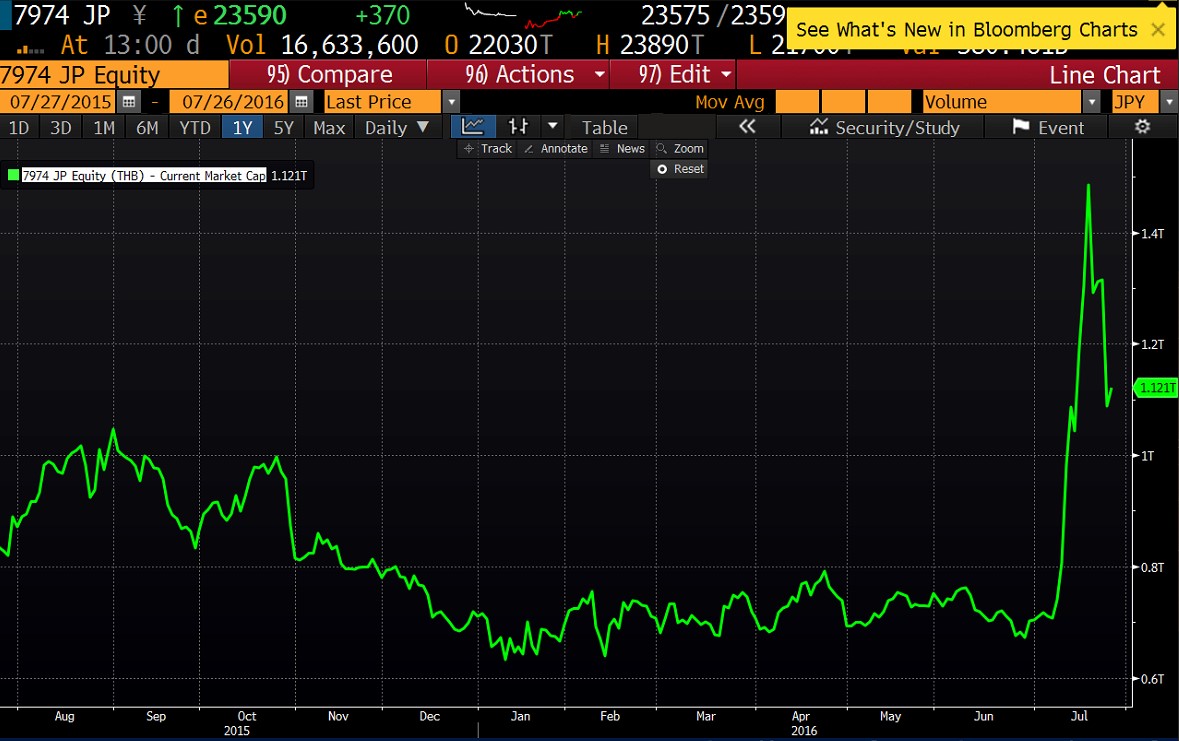Collapse panel with double chevron icon

pyautogui.click(x=746, y=127)
